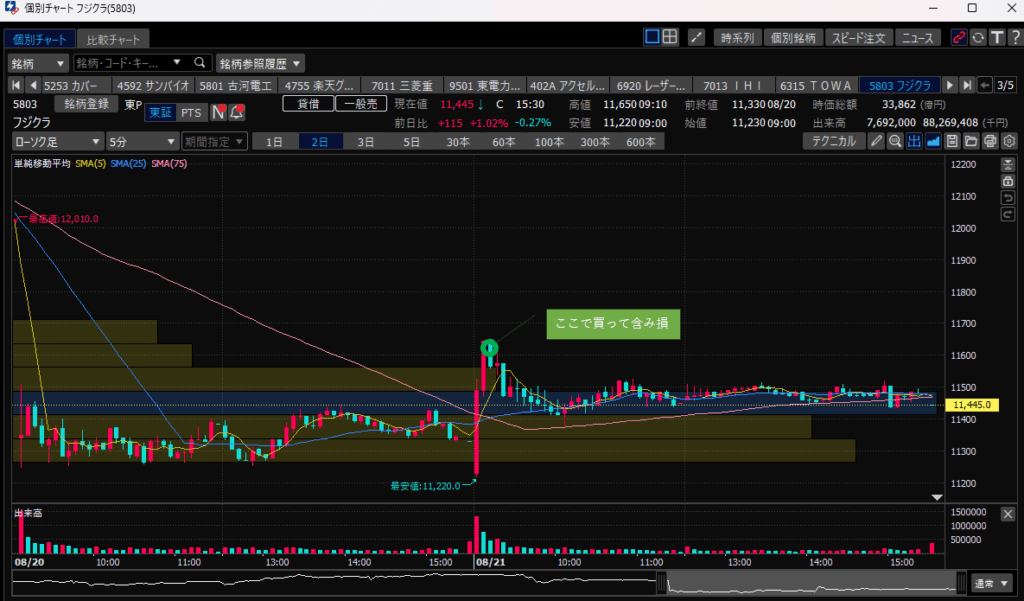Open the bell alert icon
1024x601 pixels.
[237, 113]
